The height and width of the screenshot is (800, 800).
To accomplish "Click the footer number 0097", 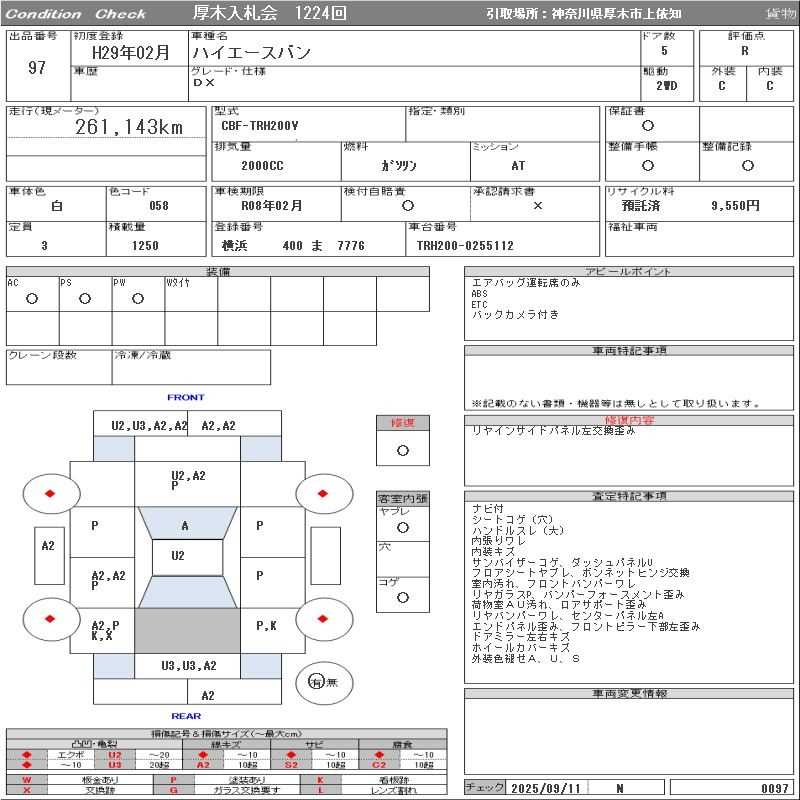I will pyautogui.click(x=775, y=788).
